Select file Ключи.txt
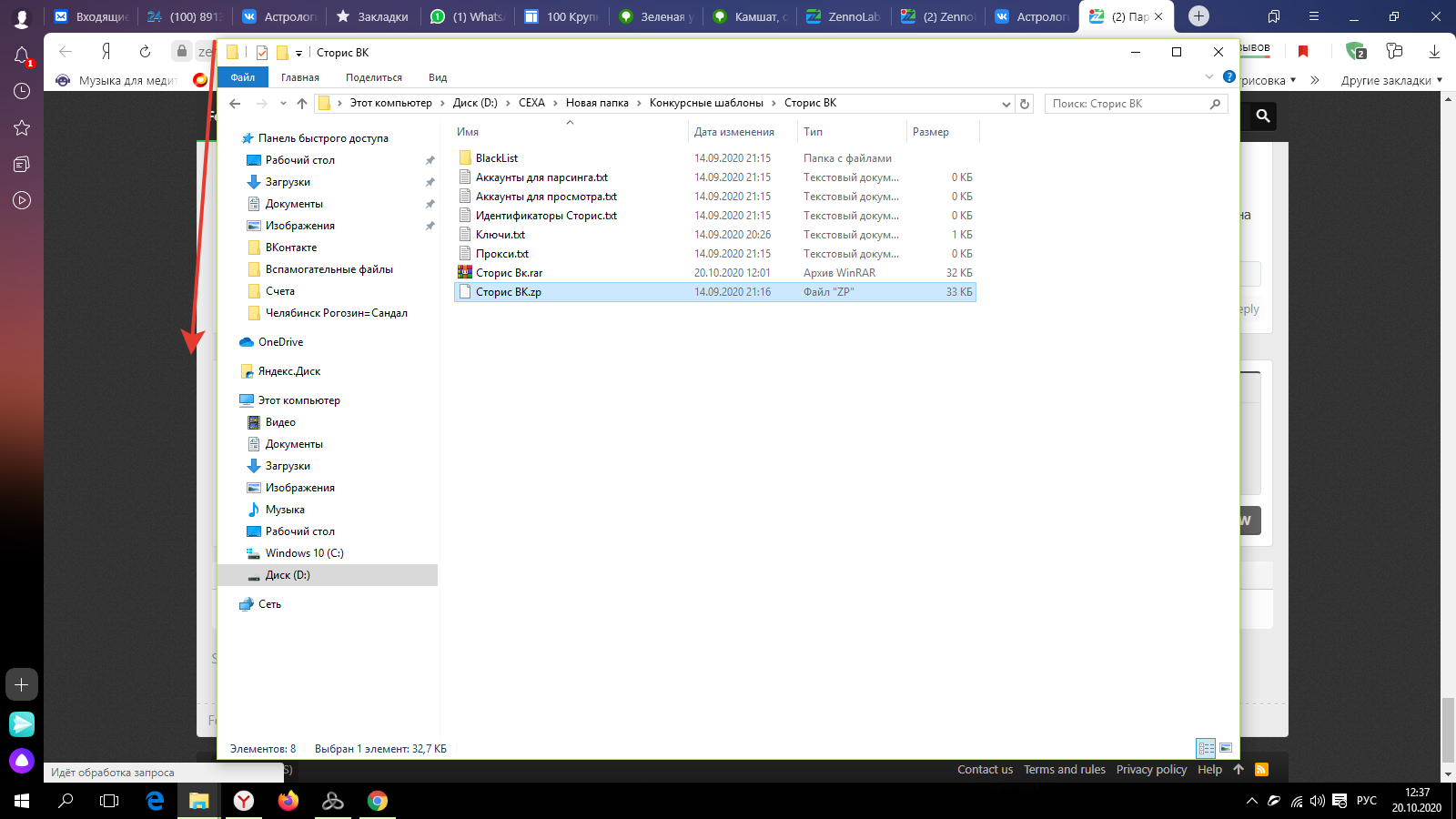This screenshot has height=819, width=1456. pyautogui.click(x=500, y=235)
